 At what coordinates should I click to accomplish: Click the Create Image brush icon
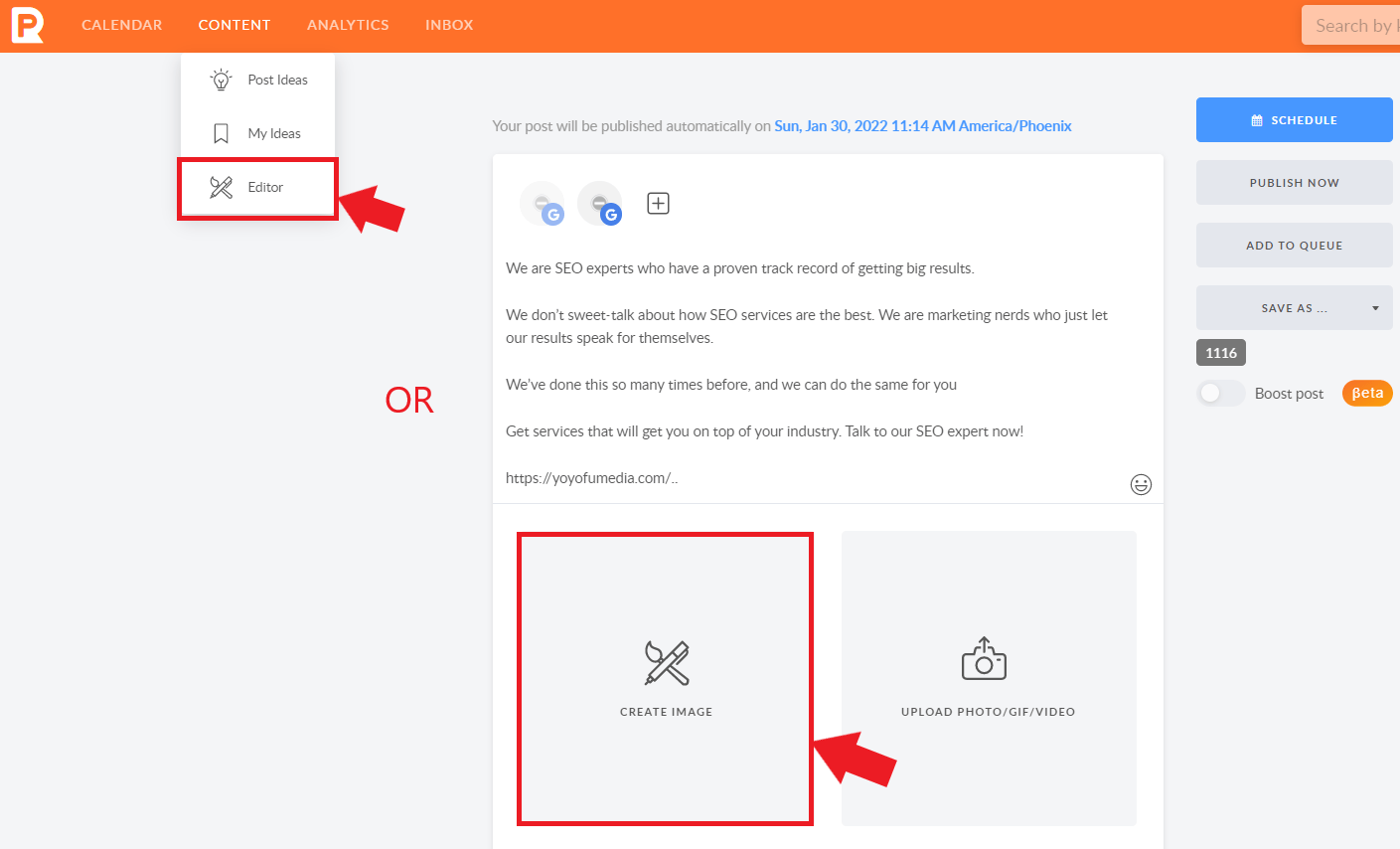point(666,663)
